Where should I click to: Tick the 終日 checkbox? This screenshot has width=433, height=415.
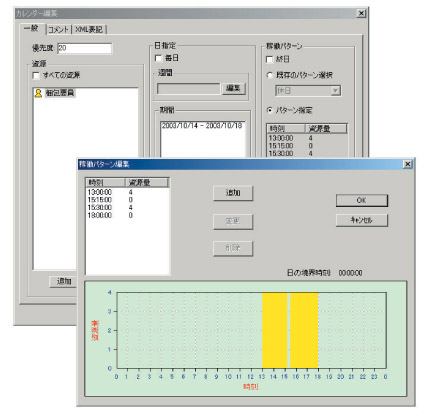tap(269, 59)
